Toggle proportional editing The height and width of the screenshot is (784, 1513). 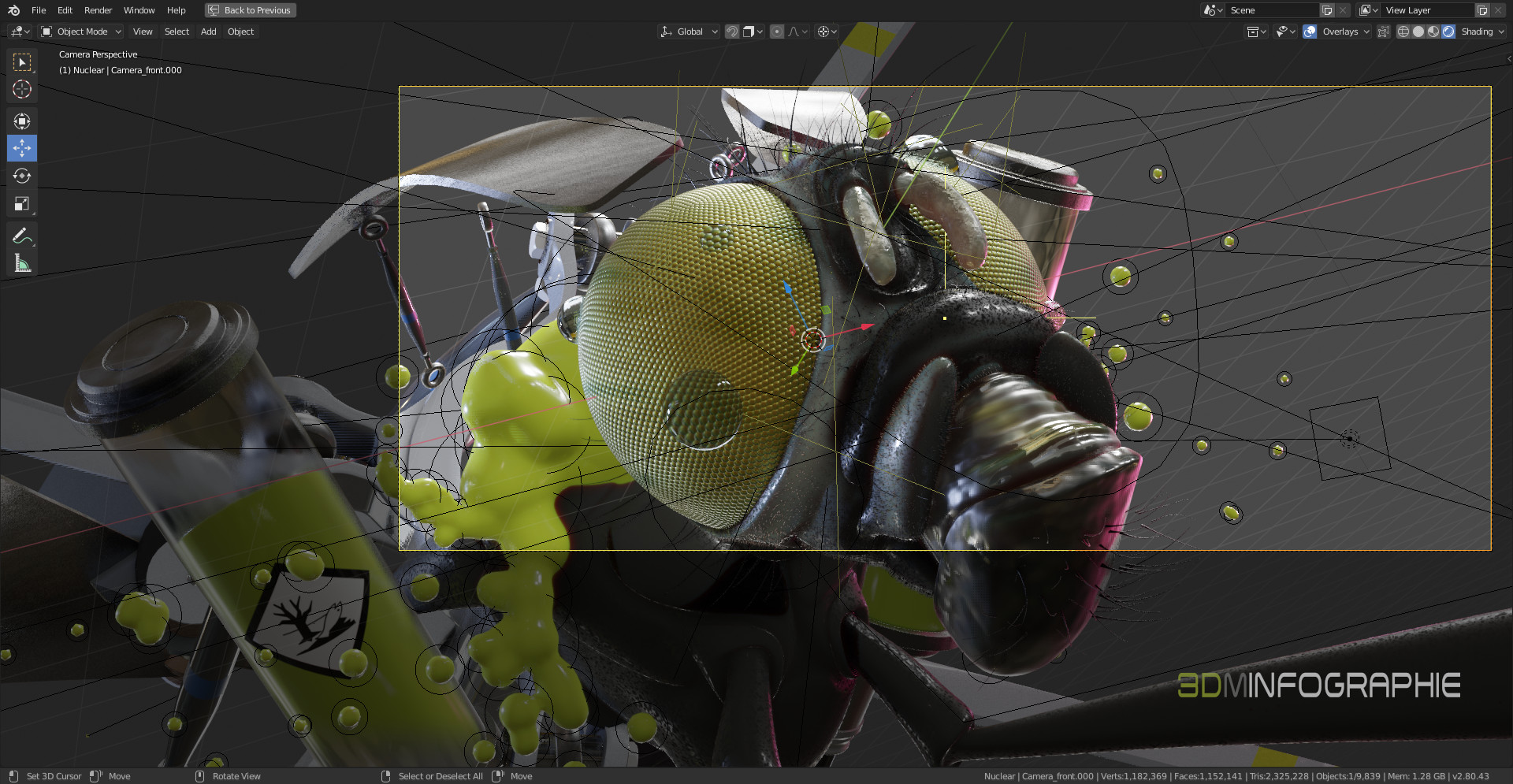(x=777, y=32)
